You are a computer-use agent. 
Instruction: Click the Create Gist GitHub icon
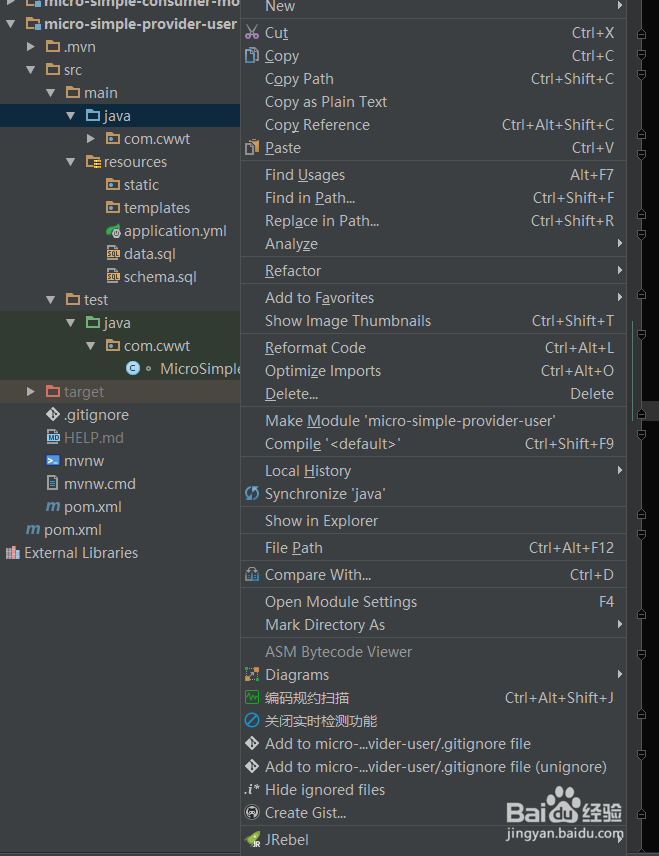coord(252,813)
